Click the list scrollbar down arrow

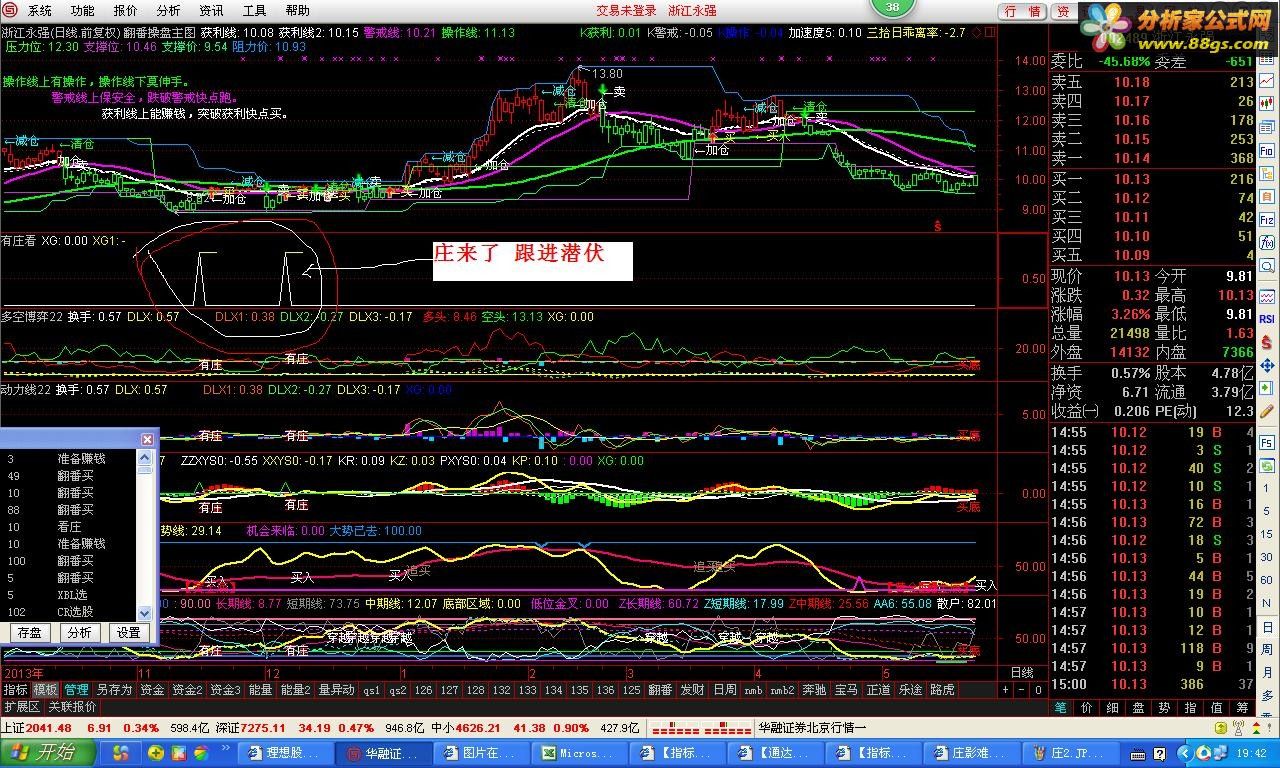(x=144, y=612)
